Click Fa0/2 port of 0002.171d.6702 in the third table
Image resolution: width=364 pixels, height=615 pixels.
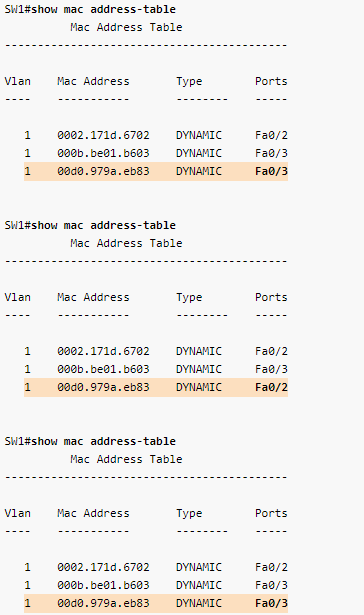[271, 567]
